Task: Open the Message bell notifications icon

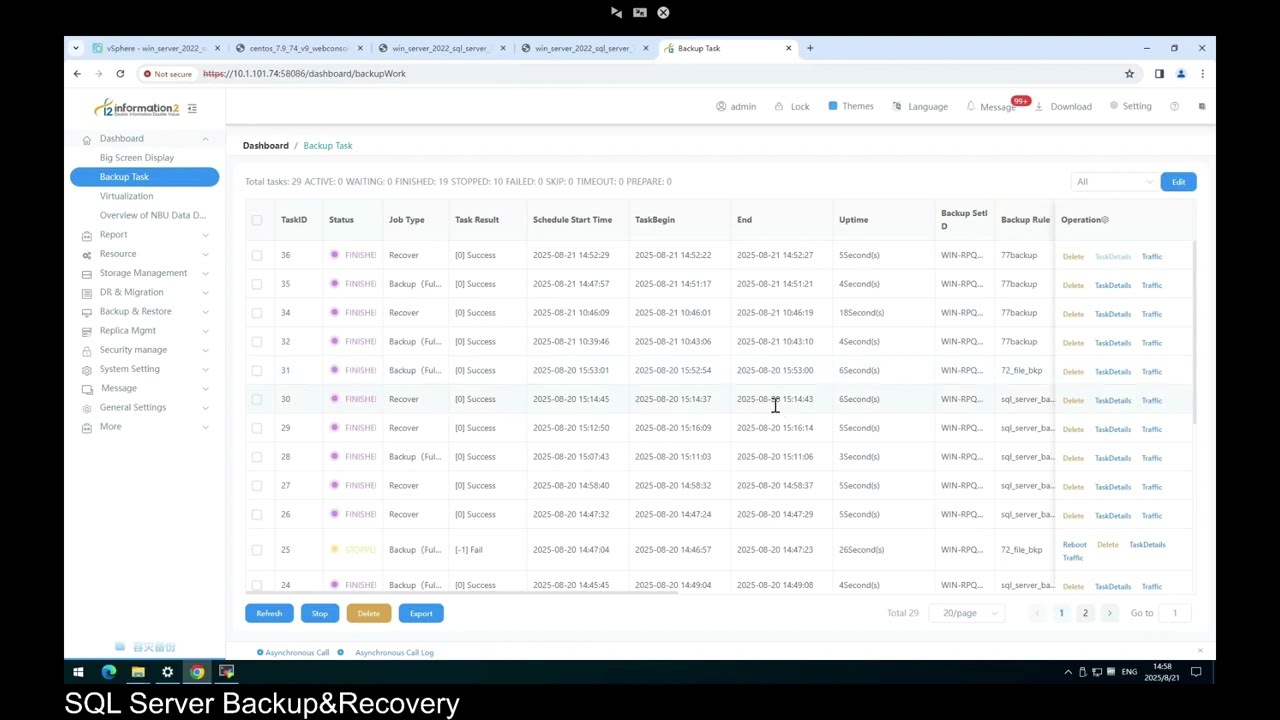Action: [x=970, y=106]
